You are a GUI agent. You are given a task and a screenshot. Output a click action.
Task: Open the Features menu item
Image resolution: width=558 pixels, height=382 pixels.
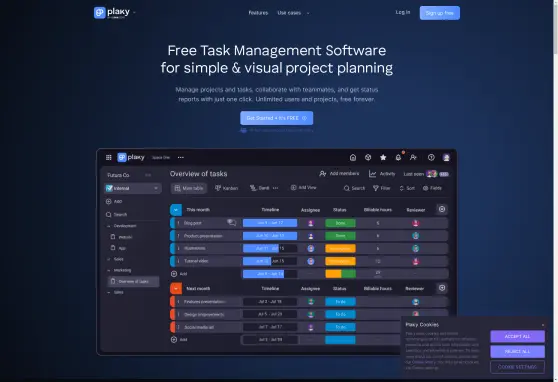click(x=258, y=13)
